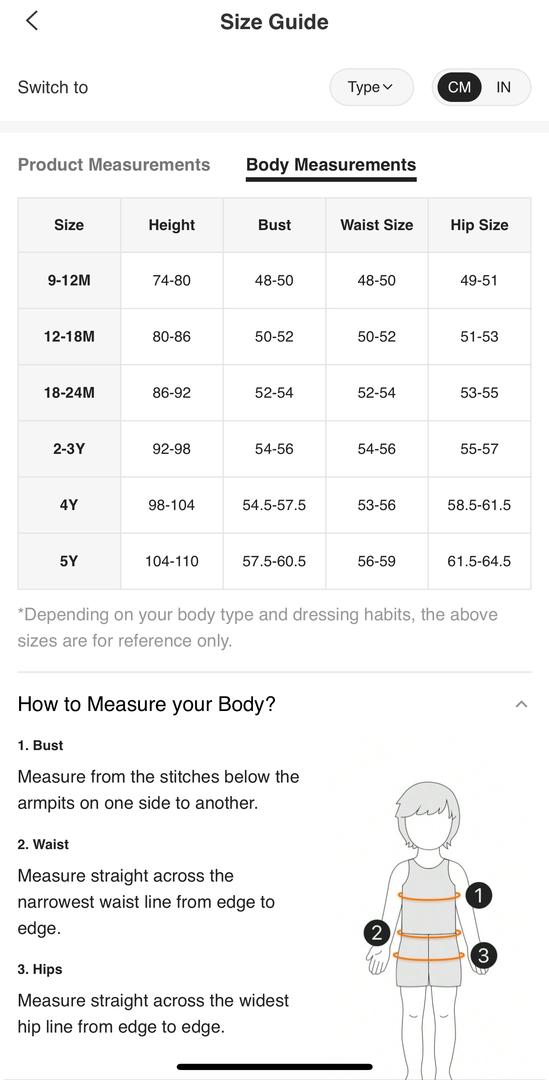Click numbered marker 3 on figure
The width and height of the screenshot is (549, 1080).
coord(484,955)
